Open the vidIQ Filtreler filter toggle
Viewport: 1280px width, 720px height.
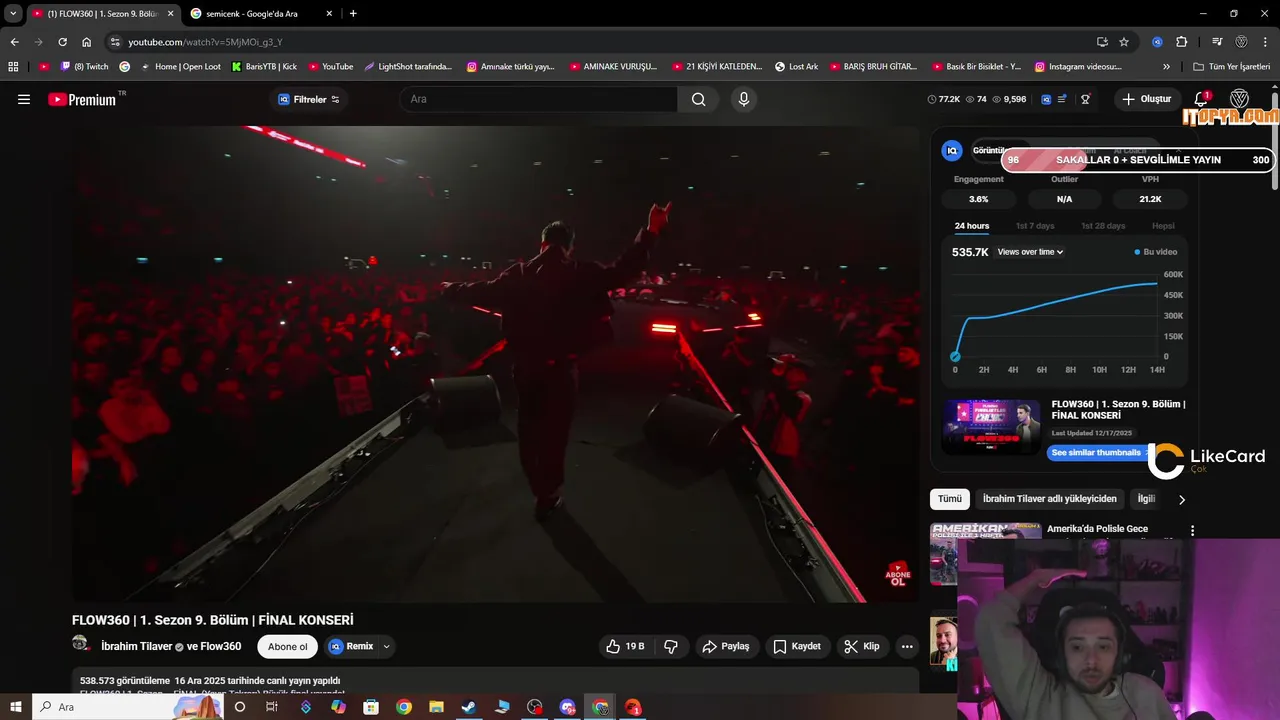[x=309, y=99]
